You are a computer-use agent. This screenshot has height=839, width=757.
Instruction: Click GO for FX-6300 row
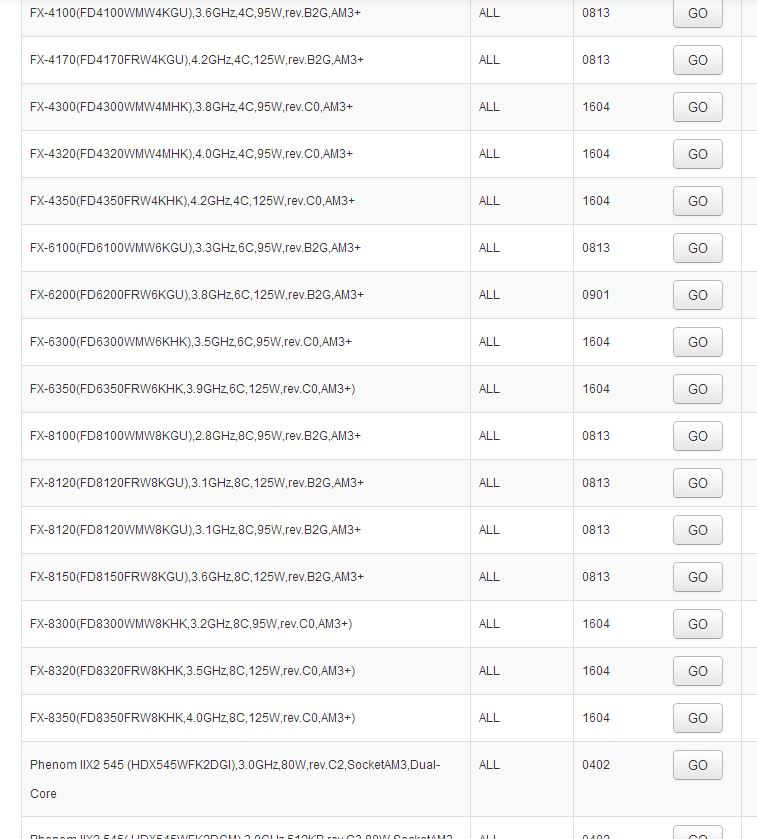pyautogui.click(x=698, y=342)
